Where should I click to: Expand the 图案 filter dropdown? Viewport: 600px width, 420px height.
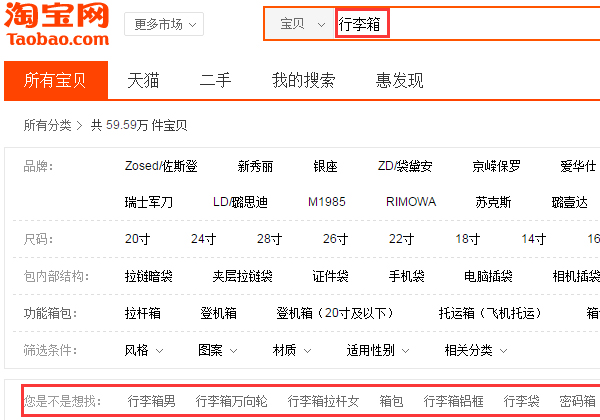pos(218,350)
